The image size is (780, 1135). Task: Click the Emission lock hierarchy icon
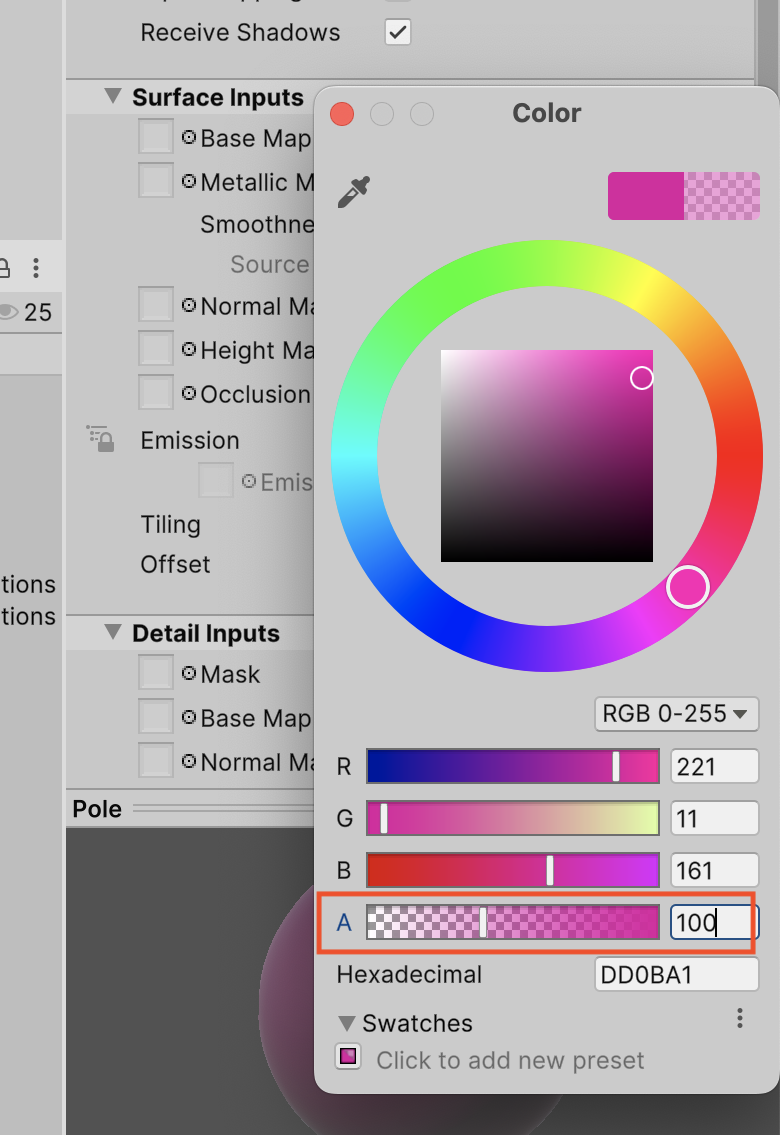point(99,438)
